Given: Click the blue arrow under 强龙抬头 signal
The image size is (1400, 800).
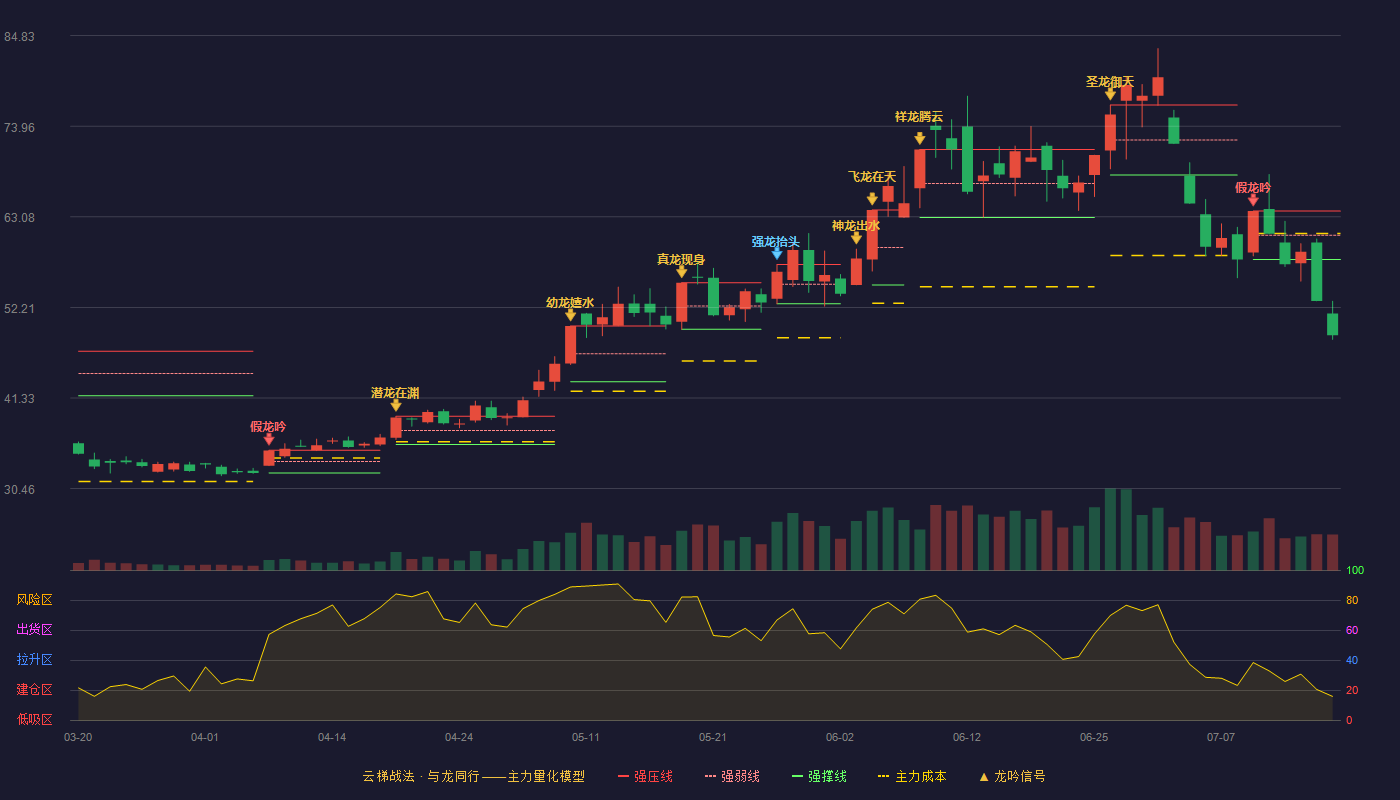Looking at the screenshot, I should 777,254.
